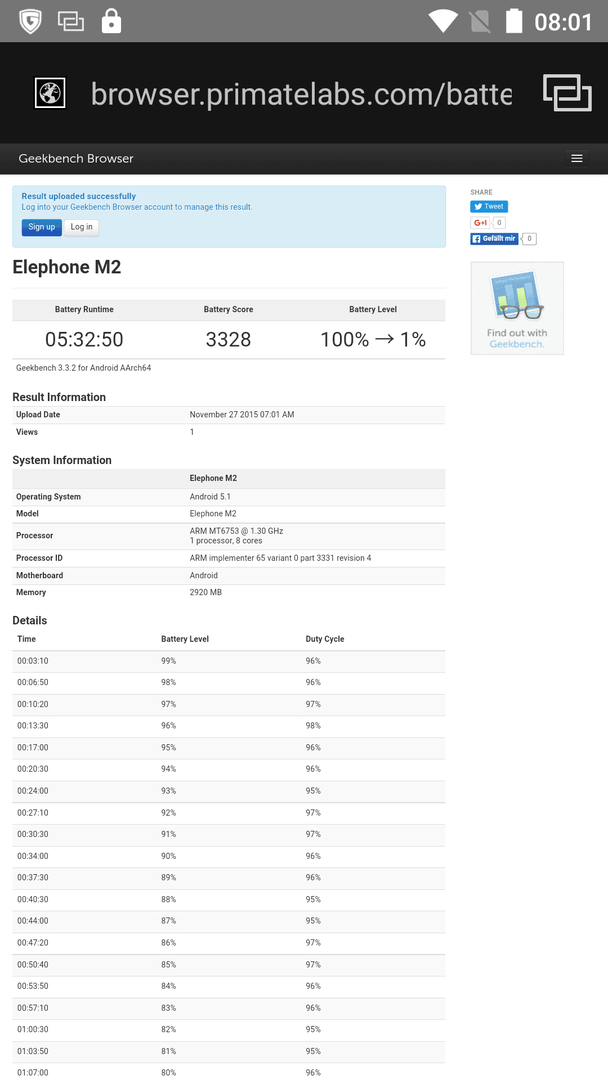This screenshot has width=608, height=1080.
Task: Select the 01:07:00 time row
Action: point(229,1072)
